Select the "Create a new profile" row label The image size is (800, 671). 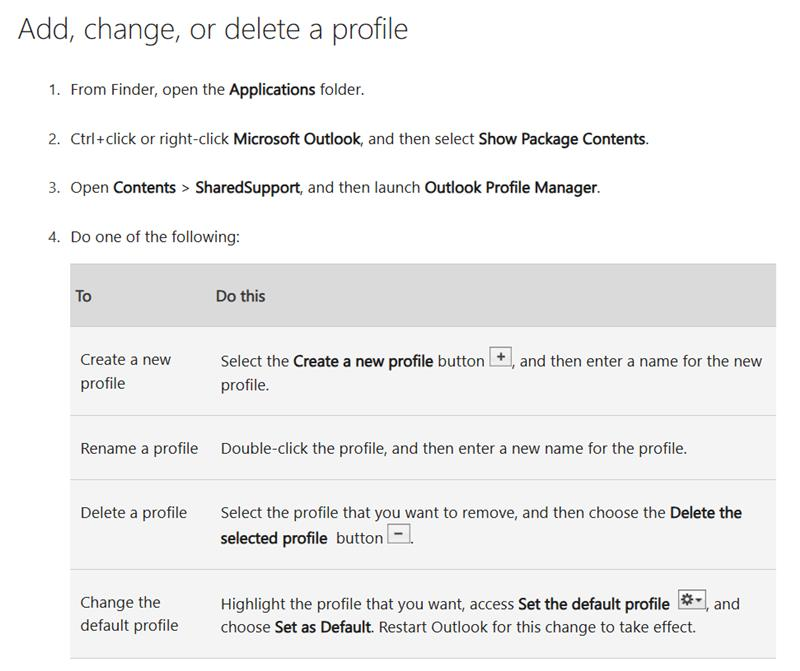click(x=125, y=371)
